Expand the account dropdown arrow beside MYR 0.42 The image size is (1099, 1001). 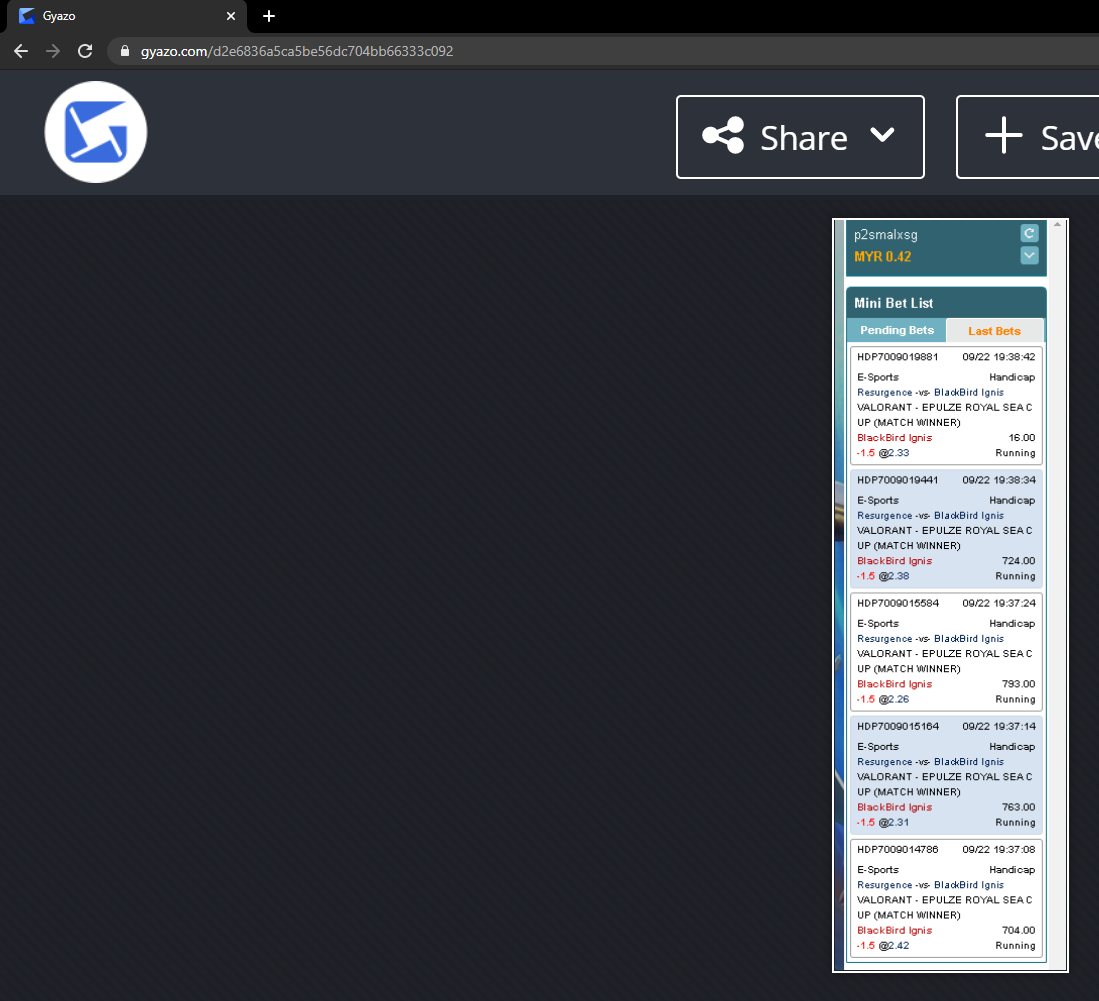click(x=1029, y=255)
